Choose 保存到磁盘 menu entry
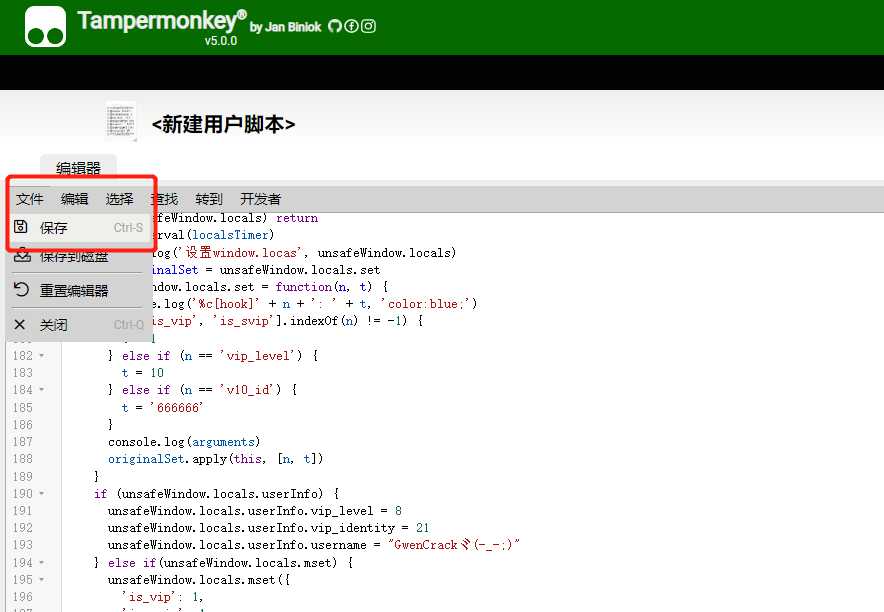This screenshot has width=884, height=612. tap(78, 256)
